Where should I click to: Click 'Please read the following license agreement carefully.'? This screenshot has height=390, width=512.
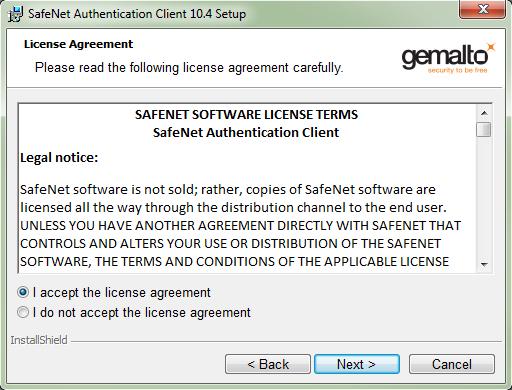[x=189, y=67]
